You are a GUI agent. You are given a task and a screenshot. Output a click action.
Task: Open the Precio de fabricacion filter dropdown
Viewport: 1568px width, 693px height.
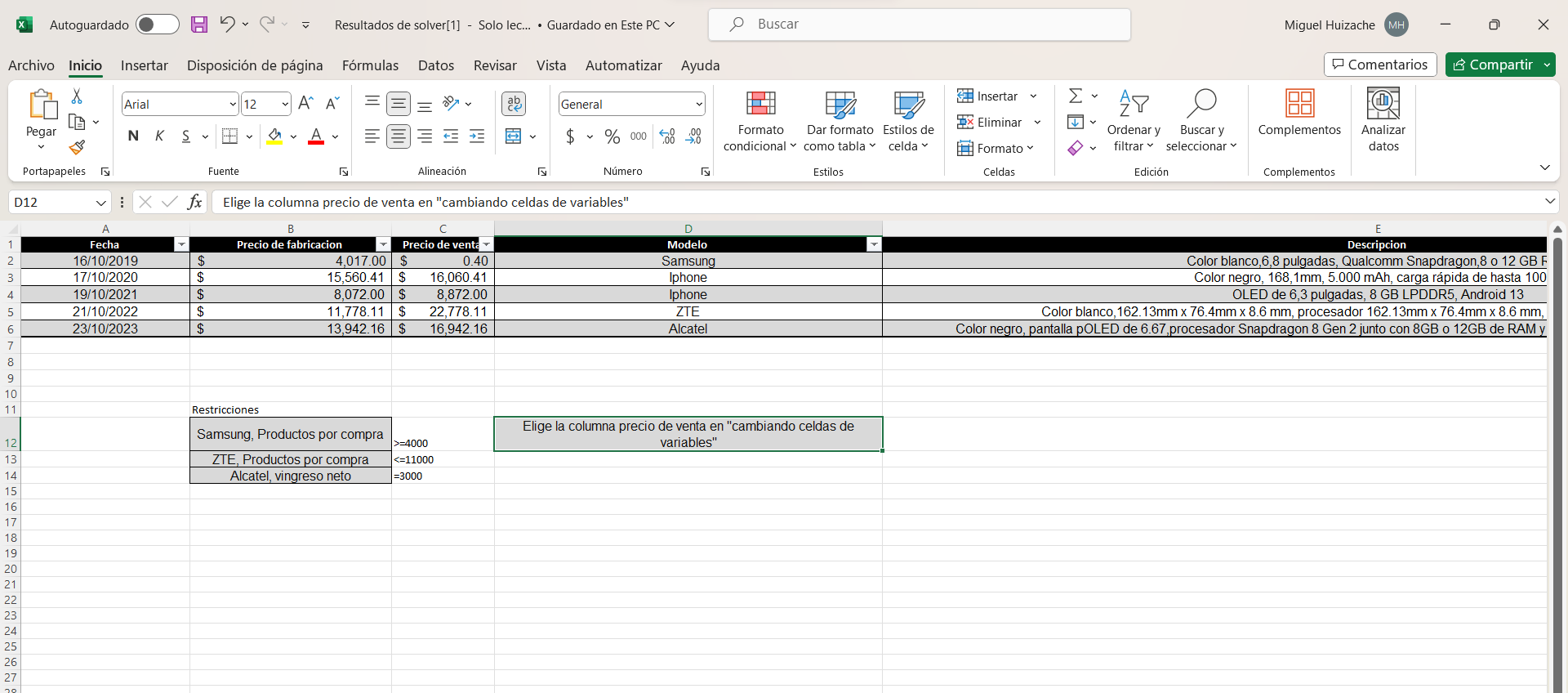(x=383, y=244)
